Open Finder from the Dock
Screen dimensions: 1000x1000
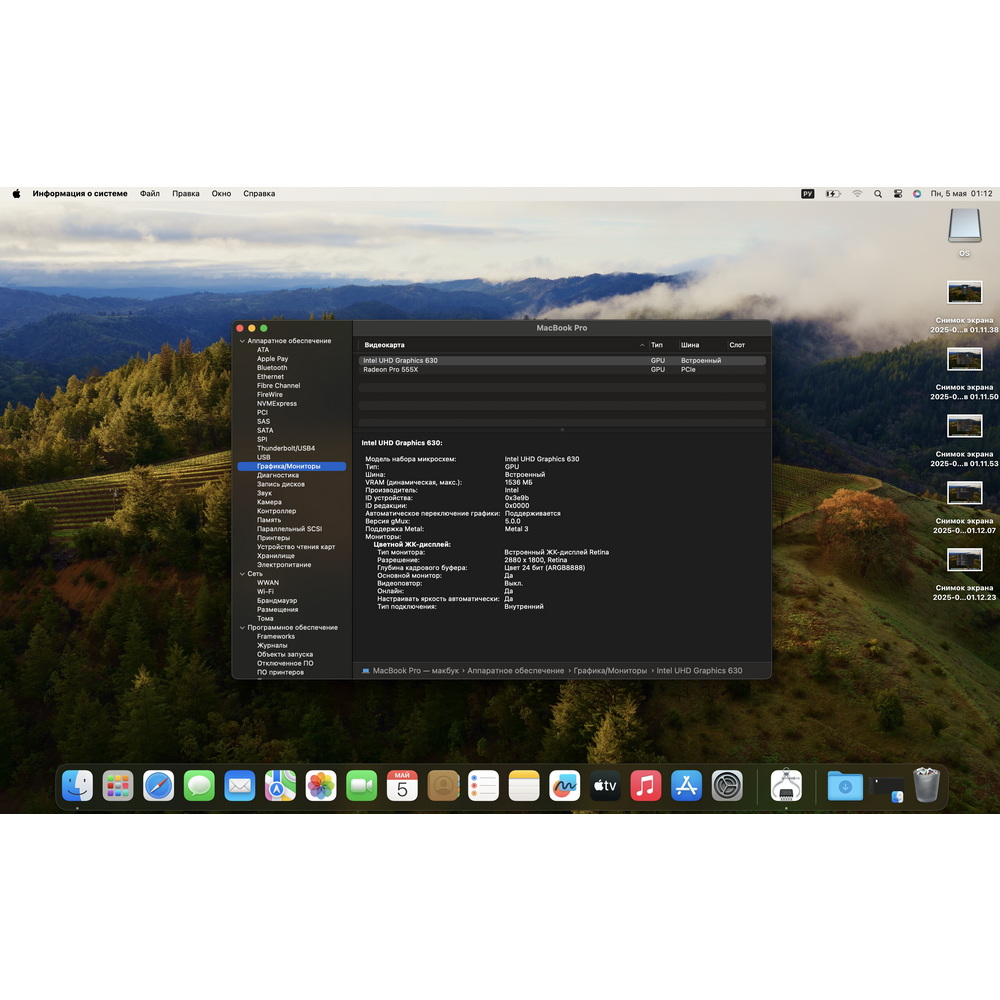coord(77,785)
